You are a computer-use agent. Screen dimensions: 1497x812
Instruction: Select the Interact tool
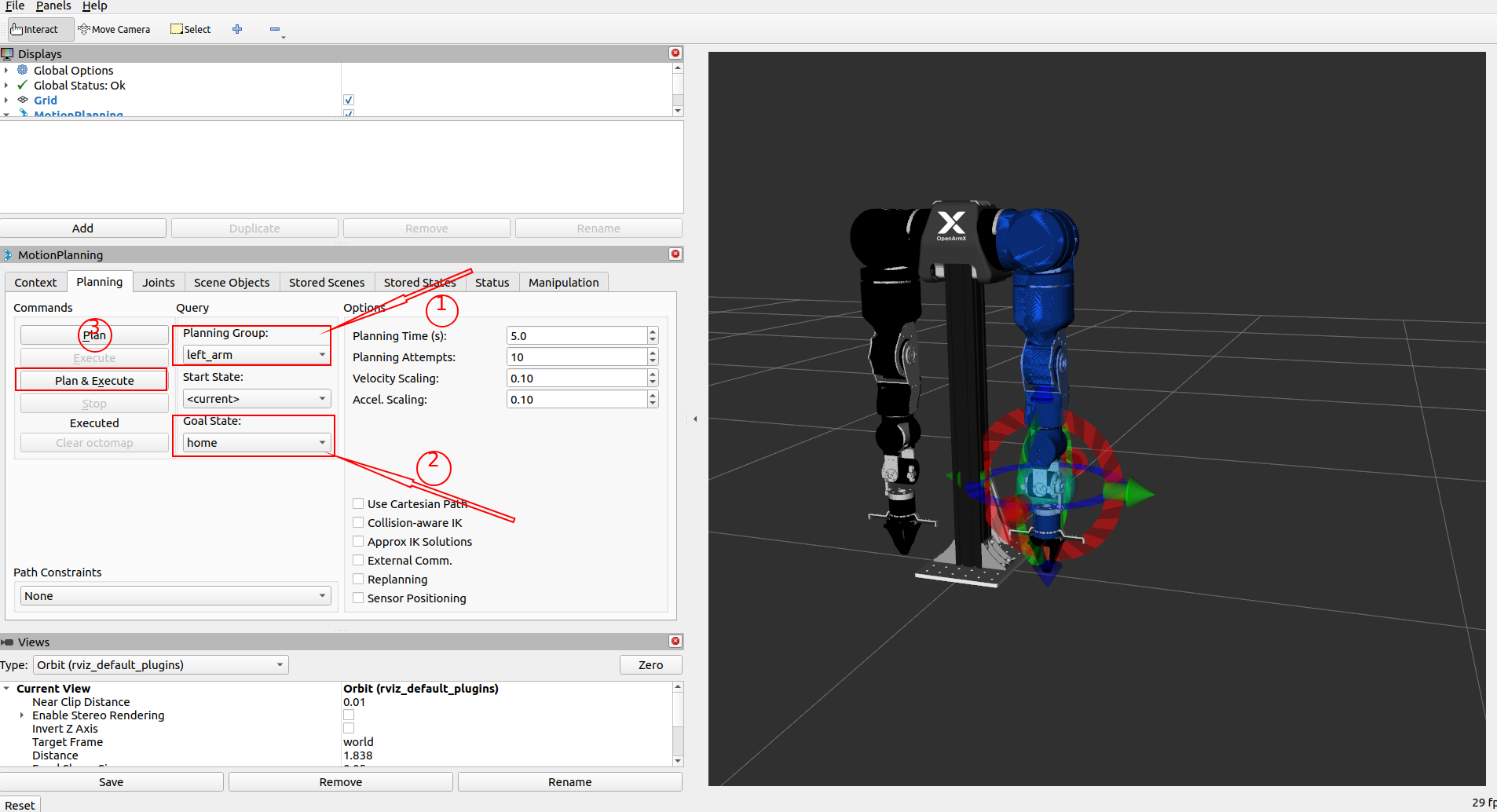pyautogui.click(x=35, y=30)
